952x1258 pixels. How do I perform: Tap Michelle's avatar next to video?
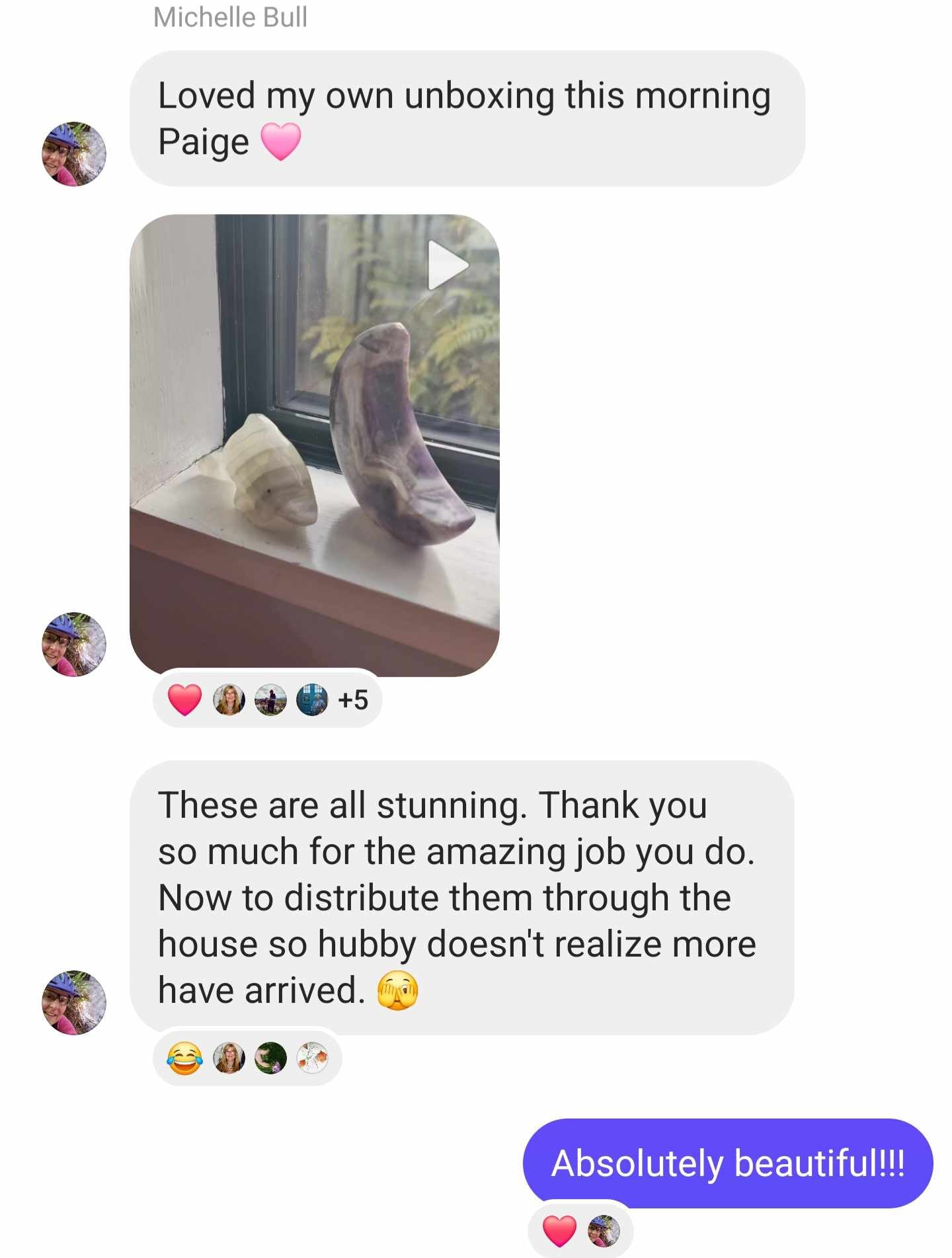pos(74,645)
